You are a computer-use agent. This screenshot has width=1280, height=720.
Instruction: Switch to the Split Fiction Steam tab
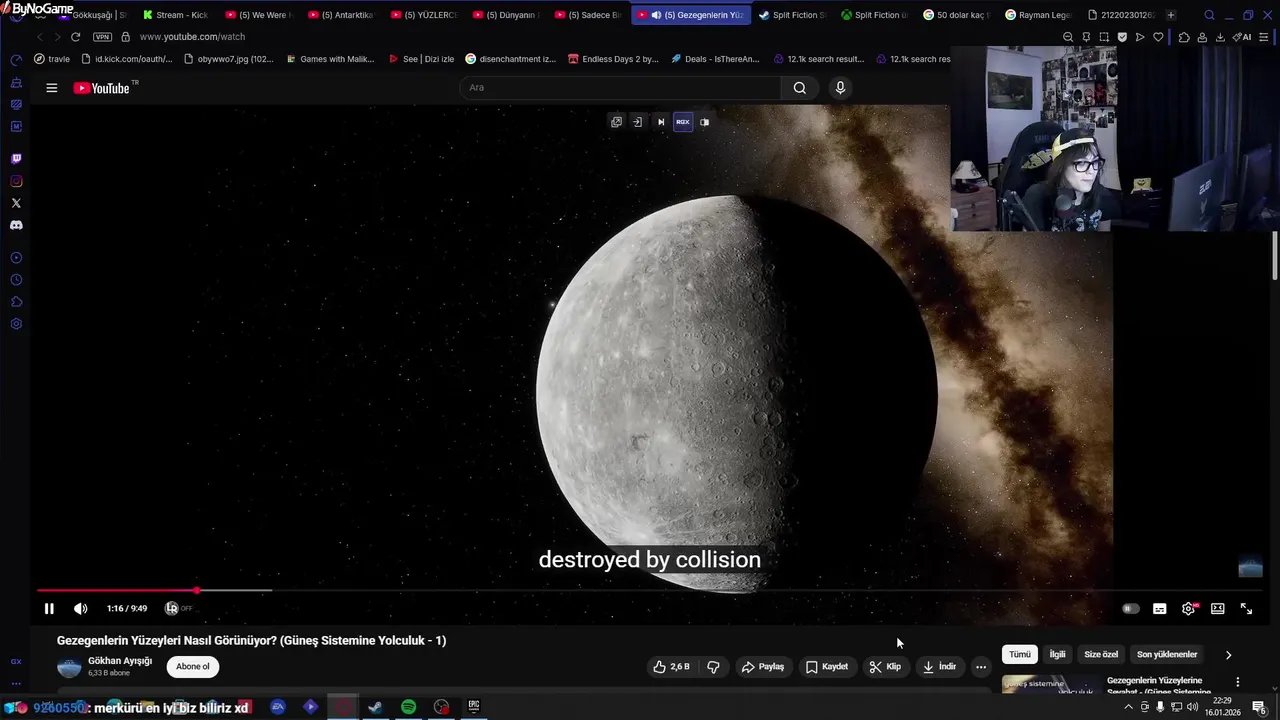pyautogui.click(x=791, y=15)
